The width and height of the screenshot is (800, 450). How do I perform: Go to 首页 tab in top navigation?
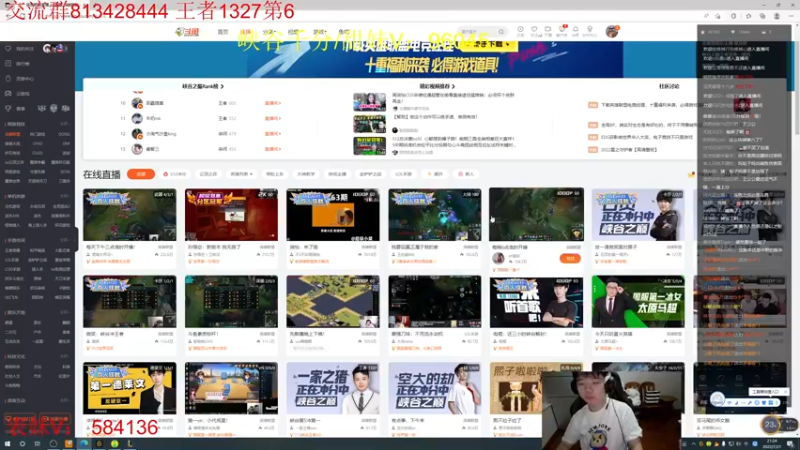pos(223,32)
